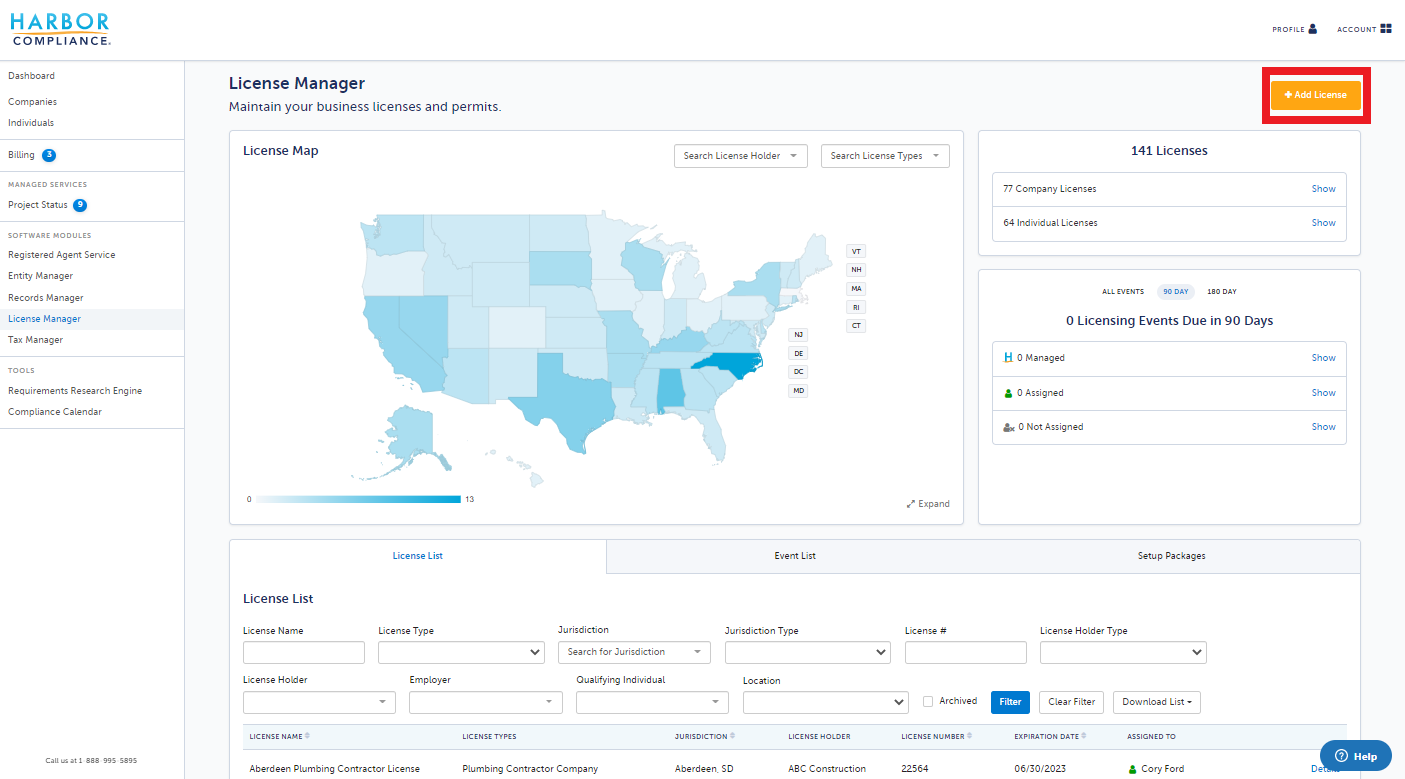Open Search for Jurisdiction dropdown
Viewport: 1405px width, 779px height.
(x=634, y=652)
